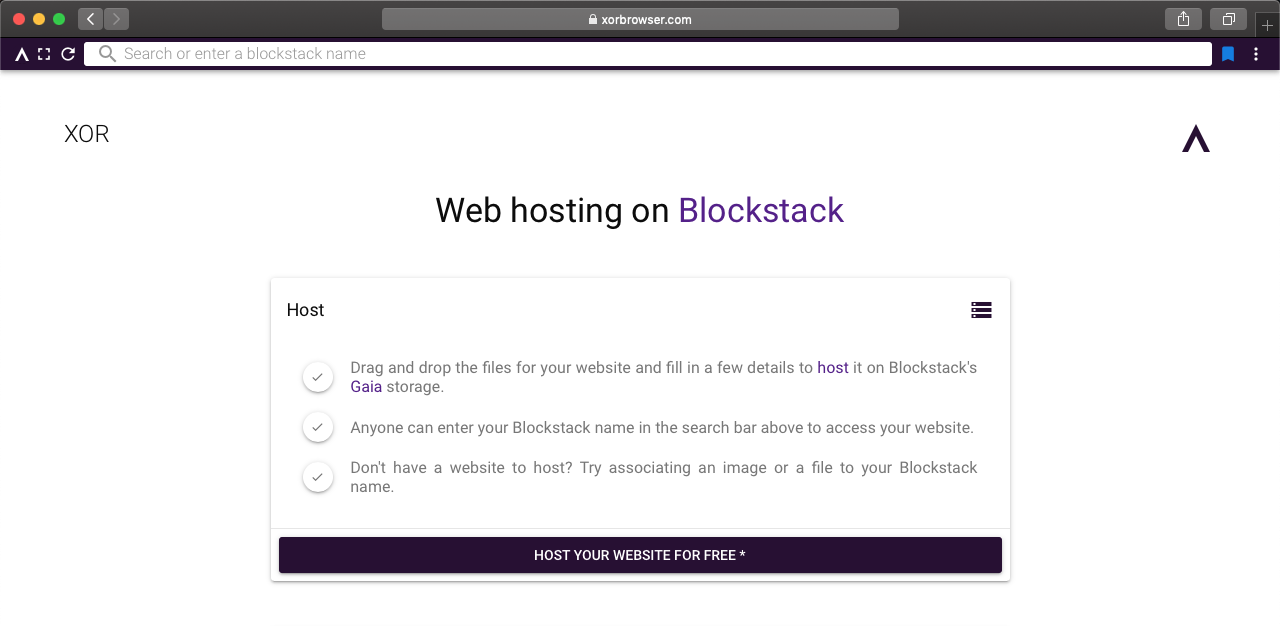
Task: Click the XOR title text
Action: coord(87,134)
